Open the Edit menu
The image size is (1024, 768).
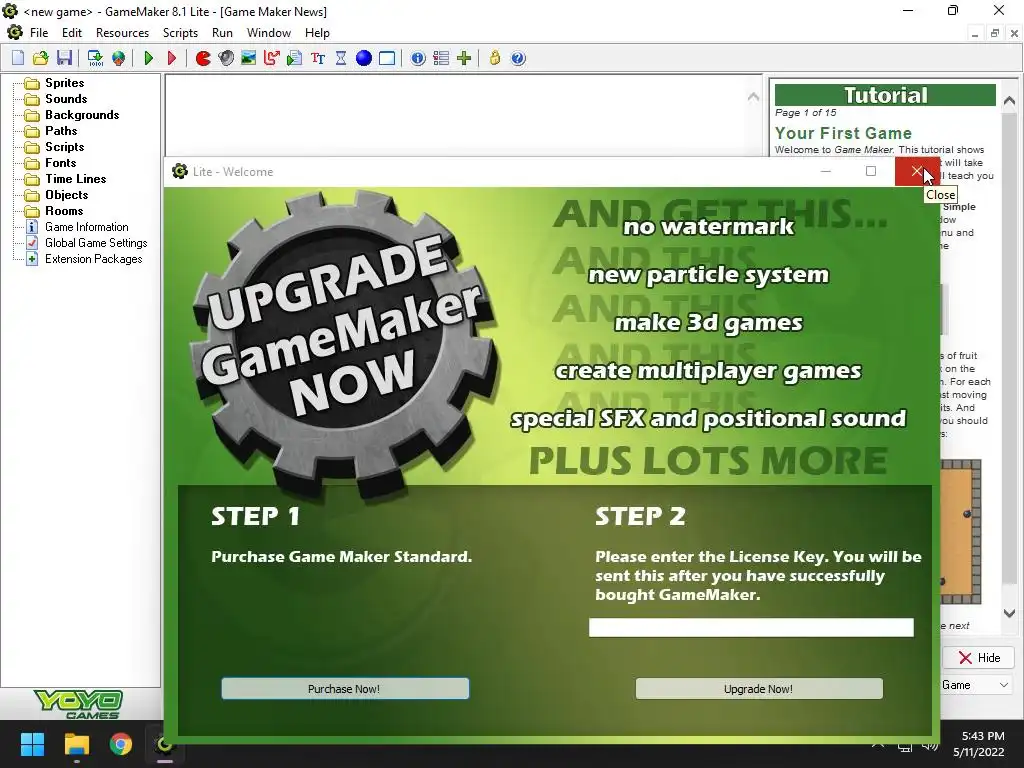(x=72, y=33)
